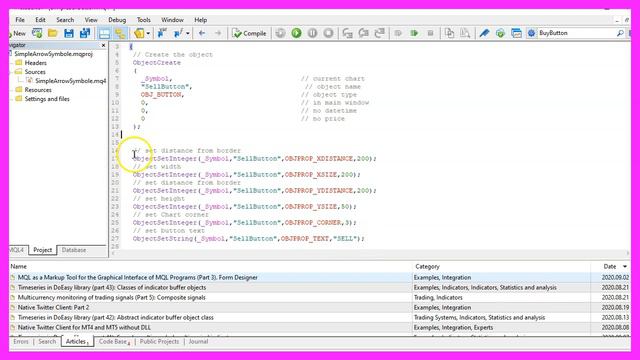Viewport: 640px width, 360px height.
Task: Open the Help menu
Action: [x=200, y=20]
